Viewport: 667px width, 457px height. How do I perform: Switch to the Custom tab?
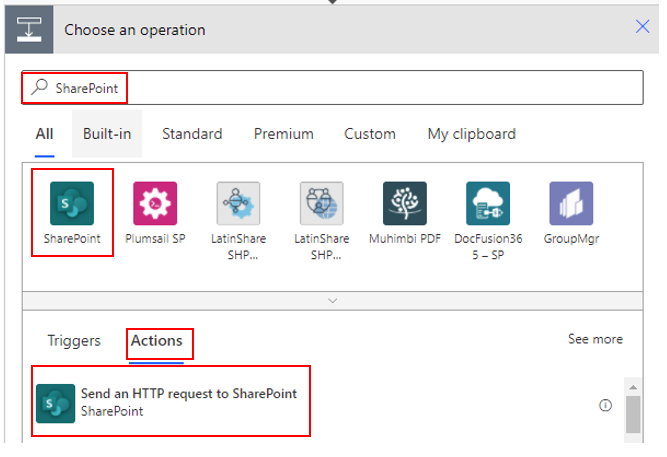(x=370, y=134)
